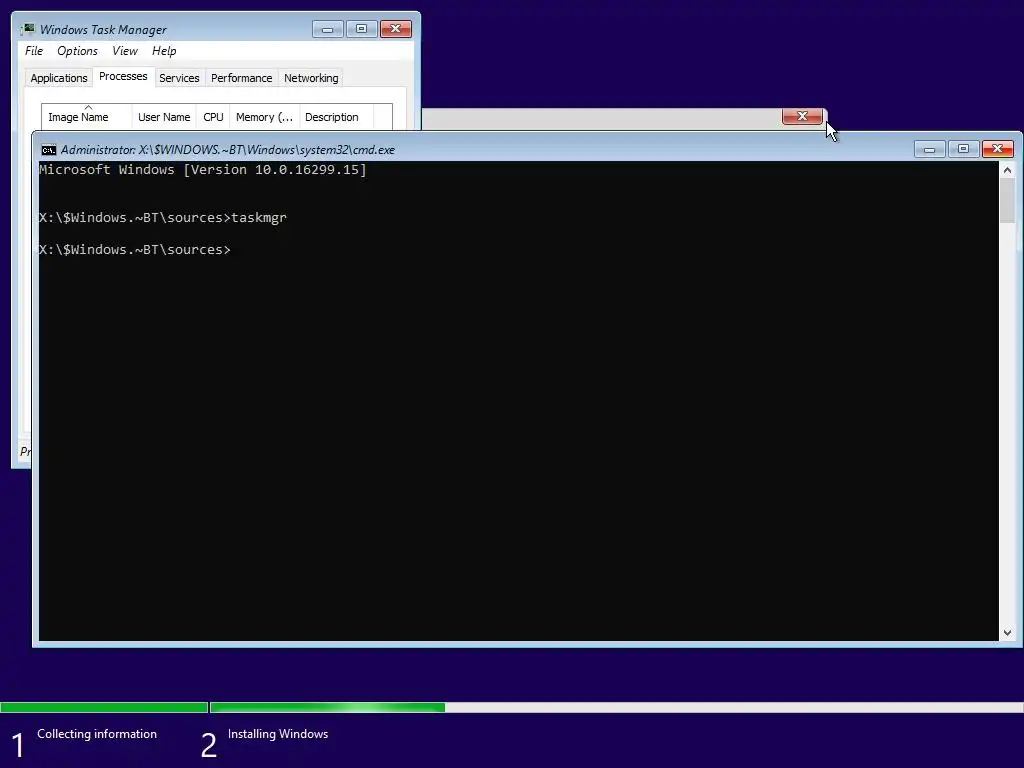1024x768 pixels.
Task: Open the Options menu in Task Manager
Action: [77, 51]
